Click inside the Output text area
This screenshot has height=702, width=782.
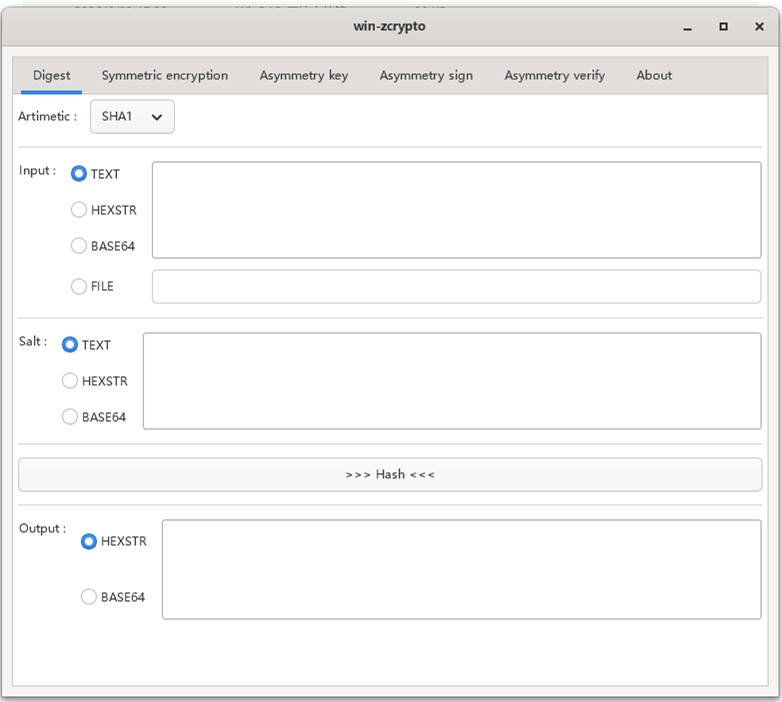tap(461, 569)
